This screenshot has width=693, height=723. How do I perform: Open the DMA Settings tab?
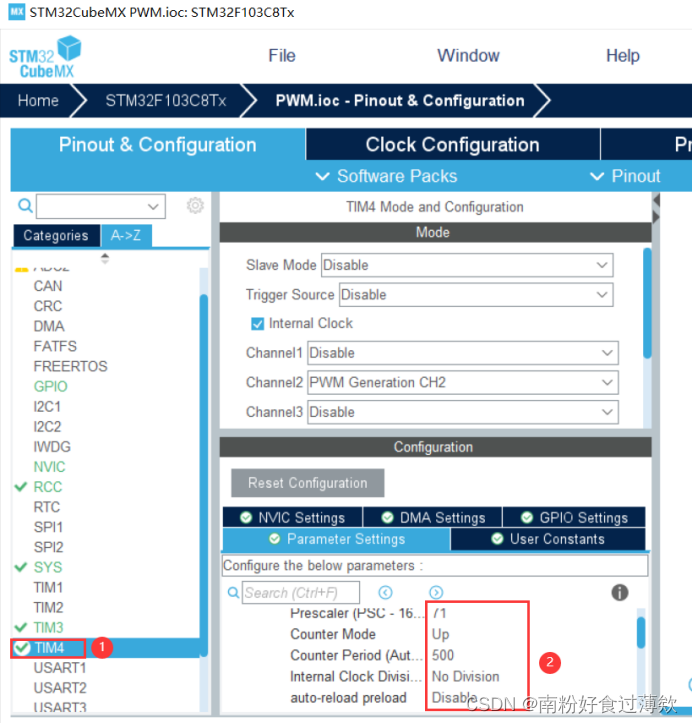433,518
